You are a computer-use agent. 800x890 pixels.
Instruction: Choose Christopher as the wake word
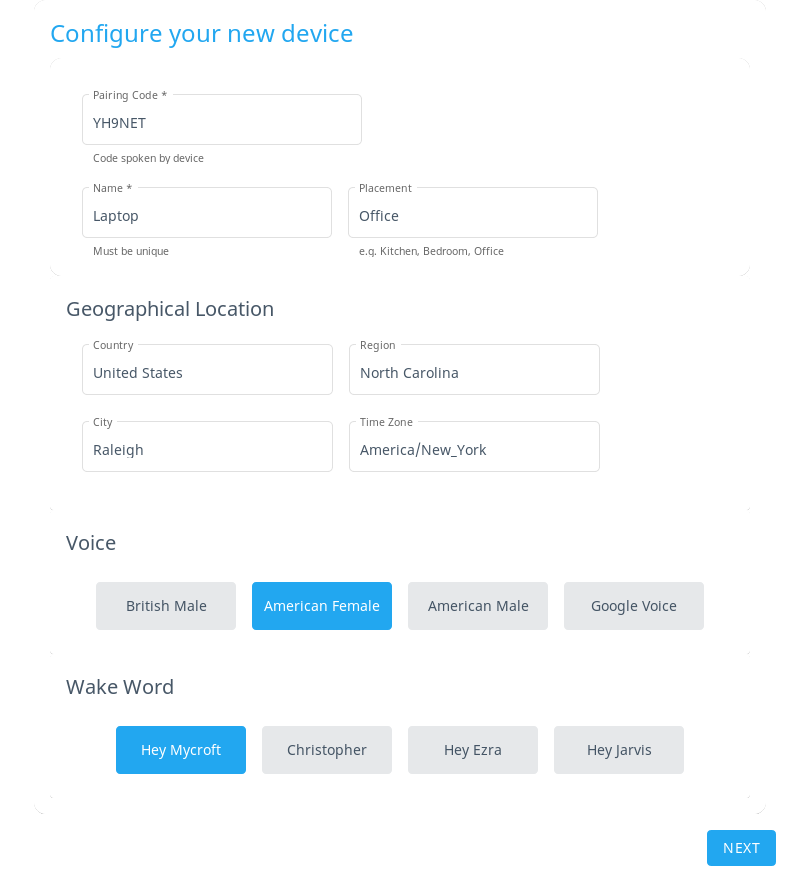327,750
